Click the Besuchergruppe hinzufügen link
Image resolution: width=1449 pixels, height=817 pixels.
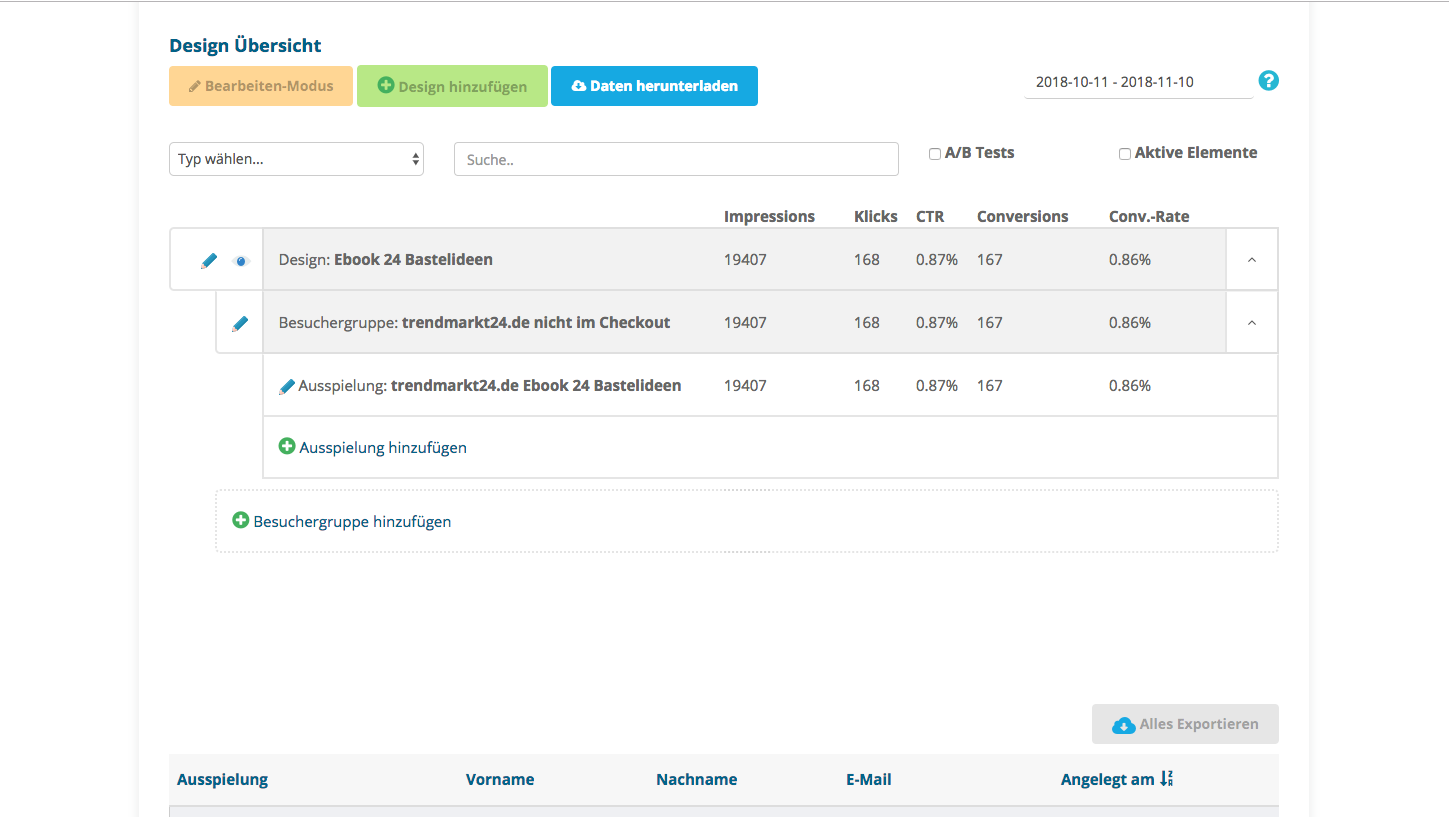click(x=352, y=521)
